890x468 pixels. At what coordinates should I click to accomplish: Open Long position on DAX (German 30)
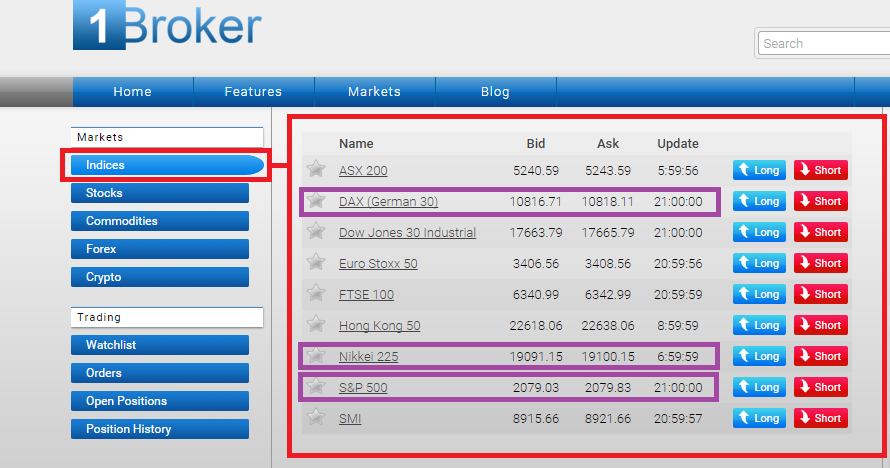coord(759,201)
